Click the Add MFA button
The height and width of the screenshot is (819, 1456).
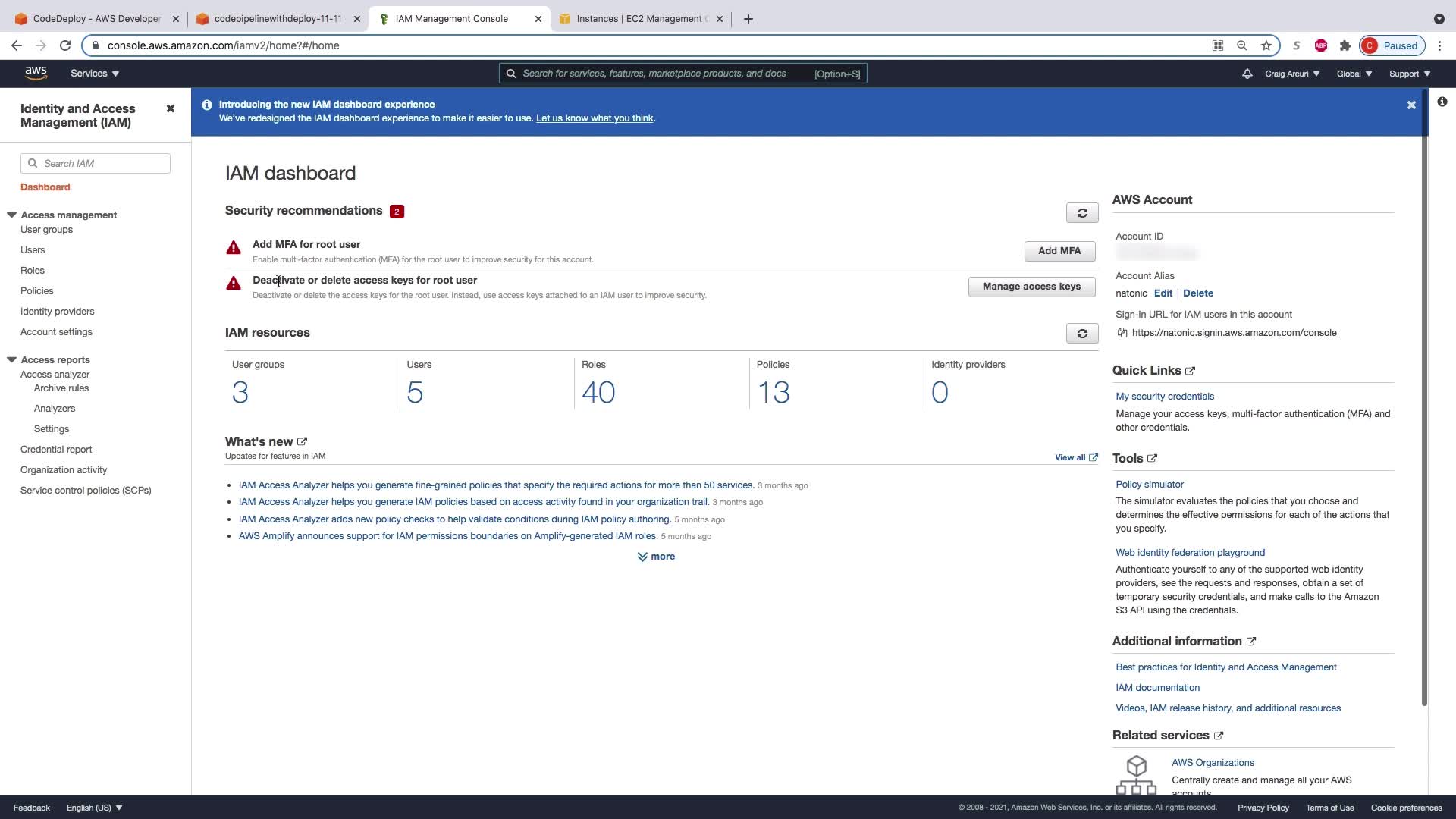1059,251
